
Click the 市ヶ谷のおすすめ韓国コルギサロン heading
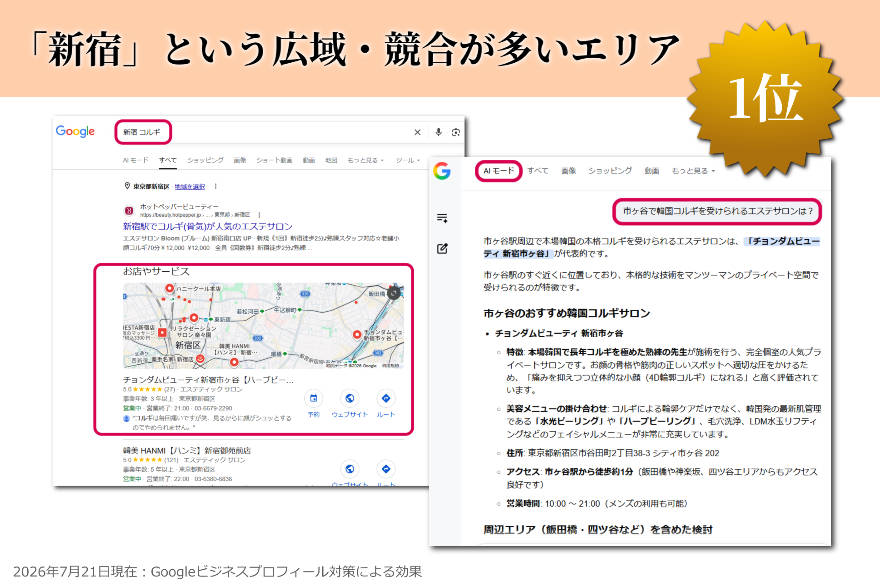click(x=567, y=313)
